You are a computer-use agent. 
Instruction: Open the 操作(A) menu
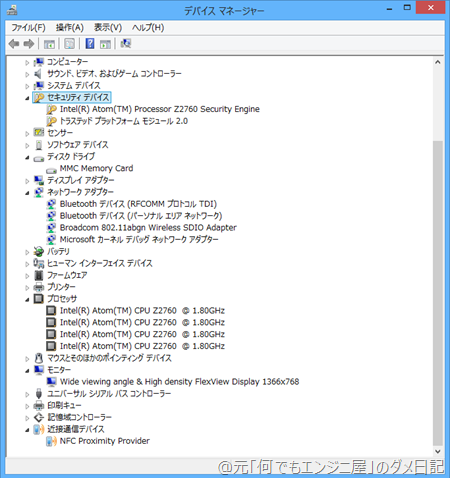[x=69, y=28]
